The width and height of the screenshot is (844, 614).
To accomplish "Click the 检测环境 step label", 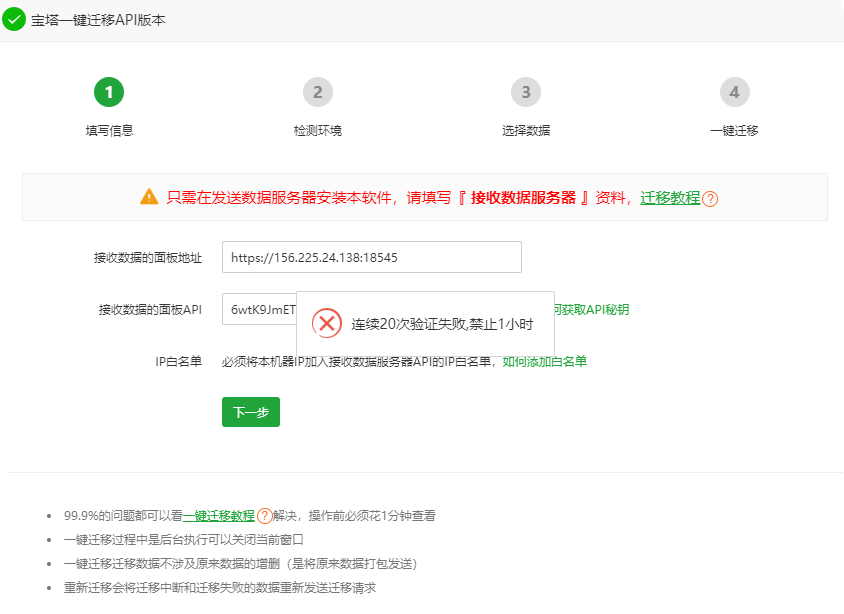I will point(318,131).
